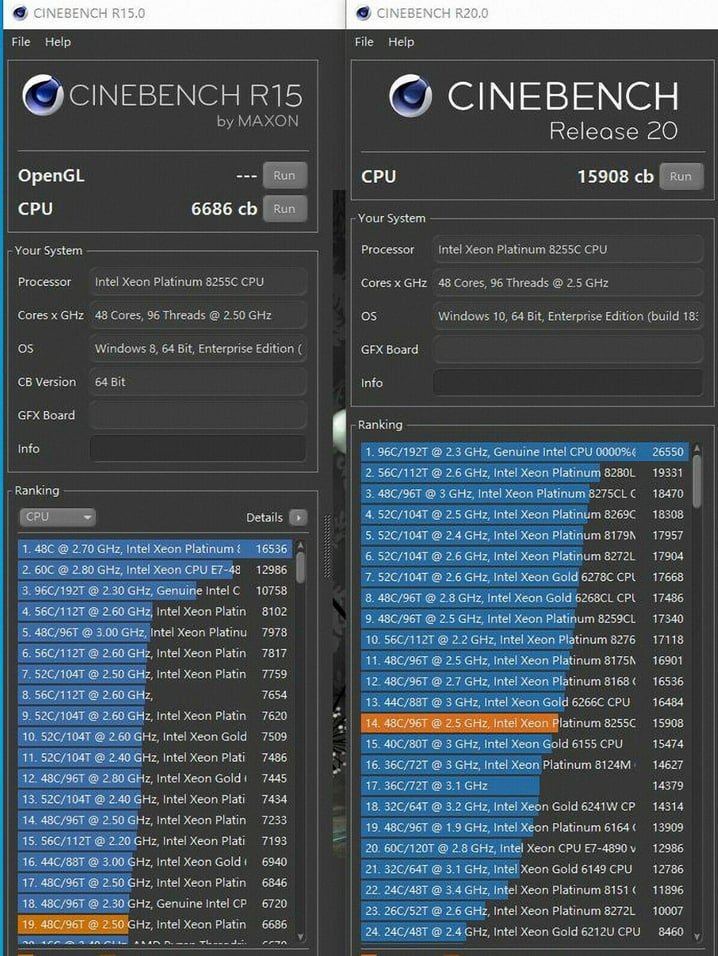
Task: Click Processor field in R15 system panel
Action: pyautogui.click(x=198, y=282)
